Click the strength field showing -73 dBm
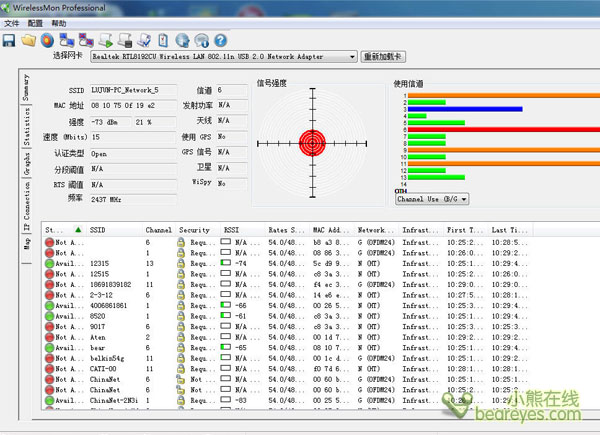Viewport: 600px width, 435px height. [x=111, y=122]
